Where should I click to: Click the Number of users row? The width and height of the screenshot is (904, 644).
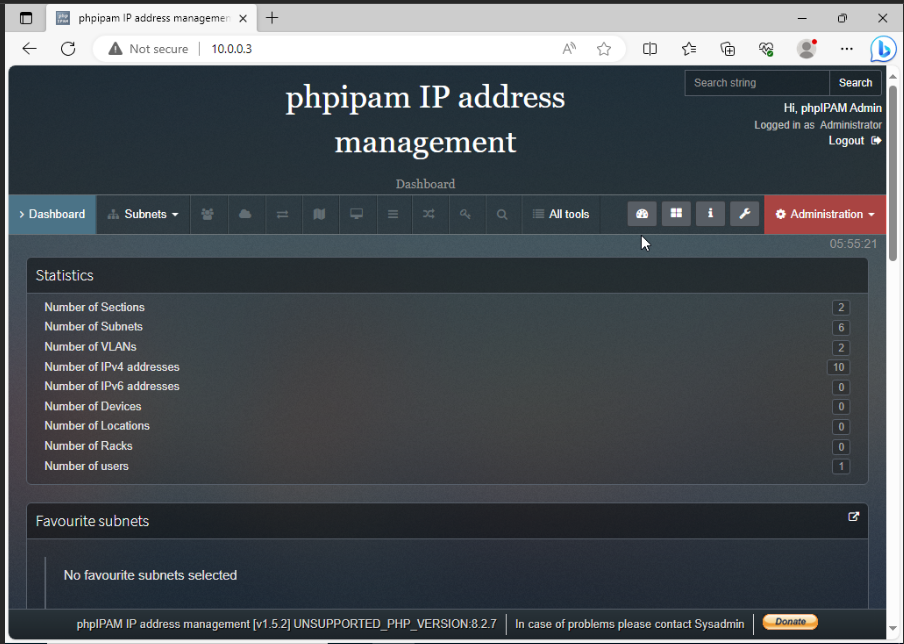coord(447,466)
